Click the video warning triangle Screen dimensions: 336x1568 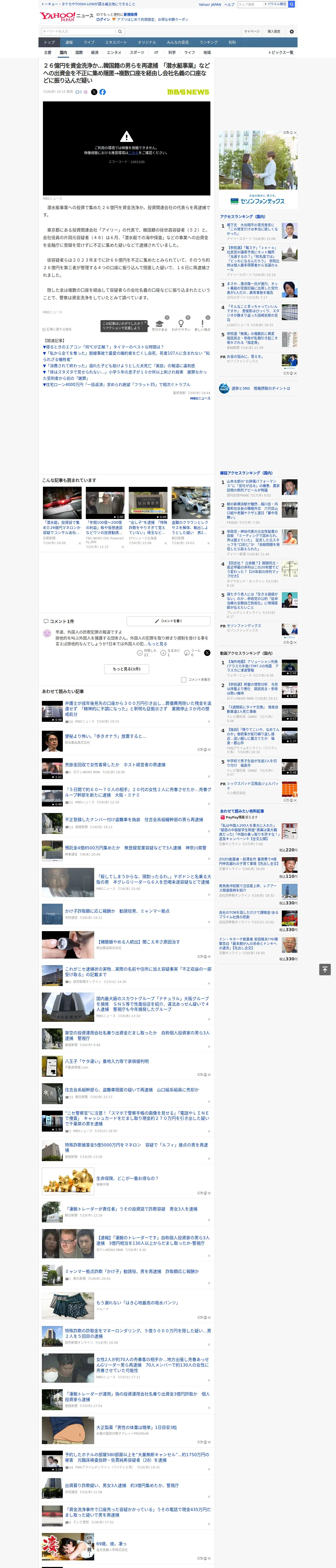(126, 136)
